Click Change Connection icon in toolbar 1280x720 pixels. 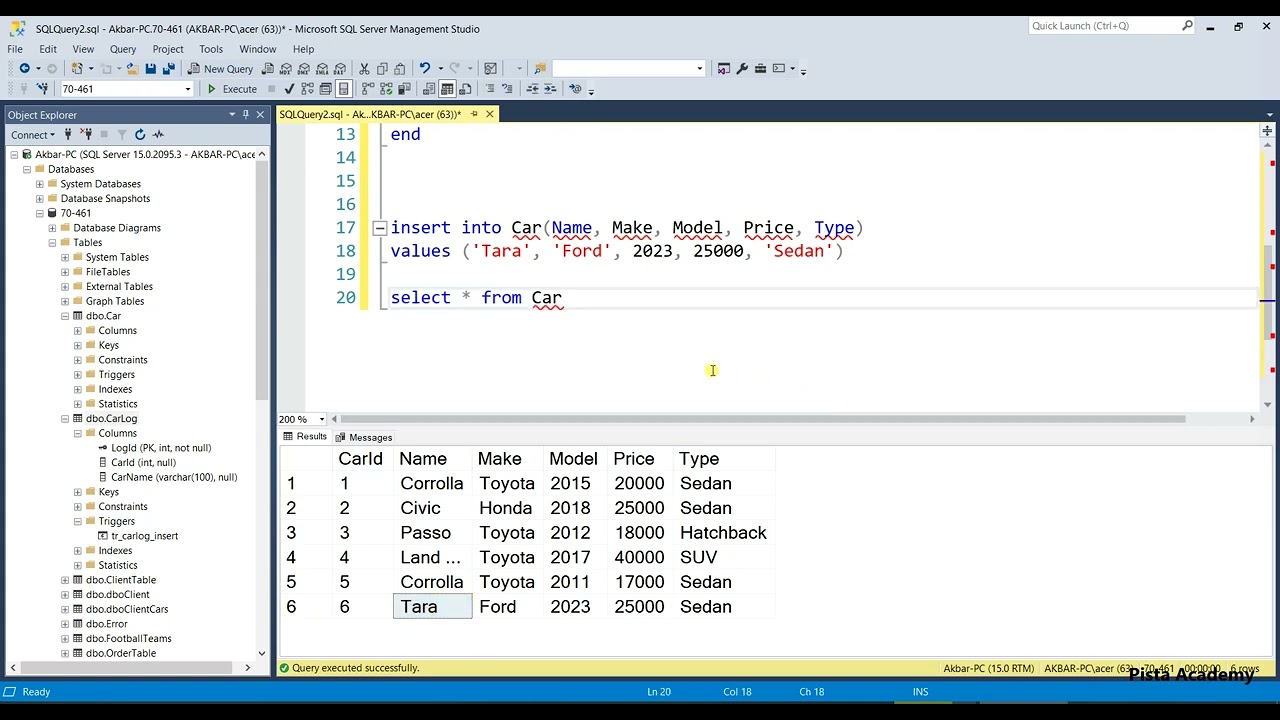click(42, 89)
